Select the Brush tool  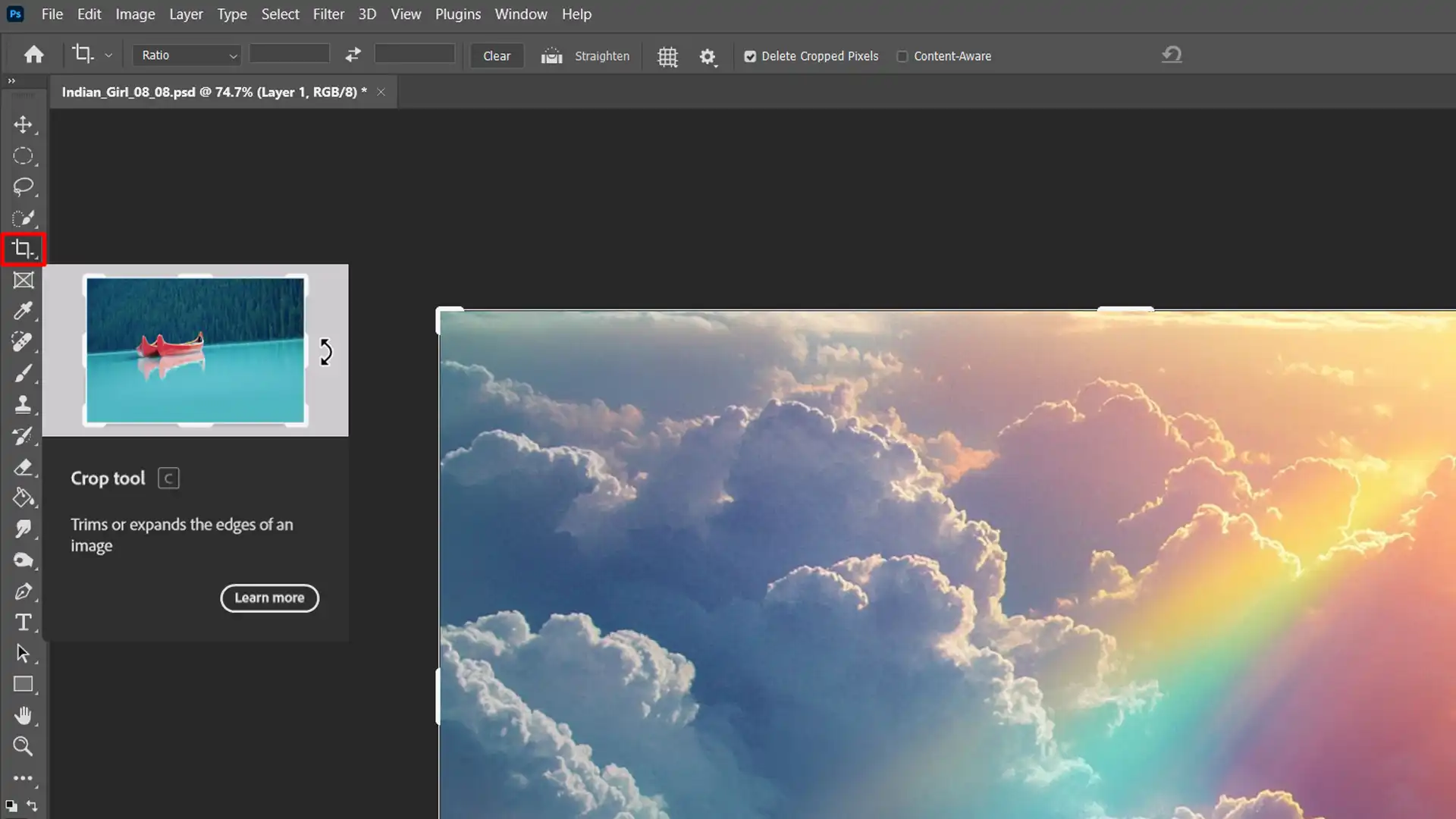point(23,373)
